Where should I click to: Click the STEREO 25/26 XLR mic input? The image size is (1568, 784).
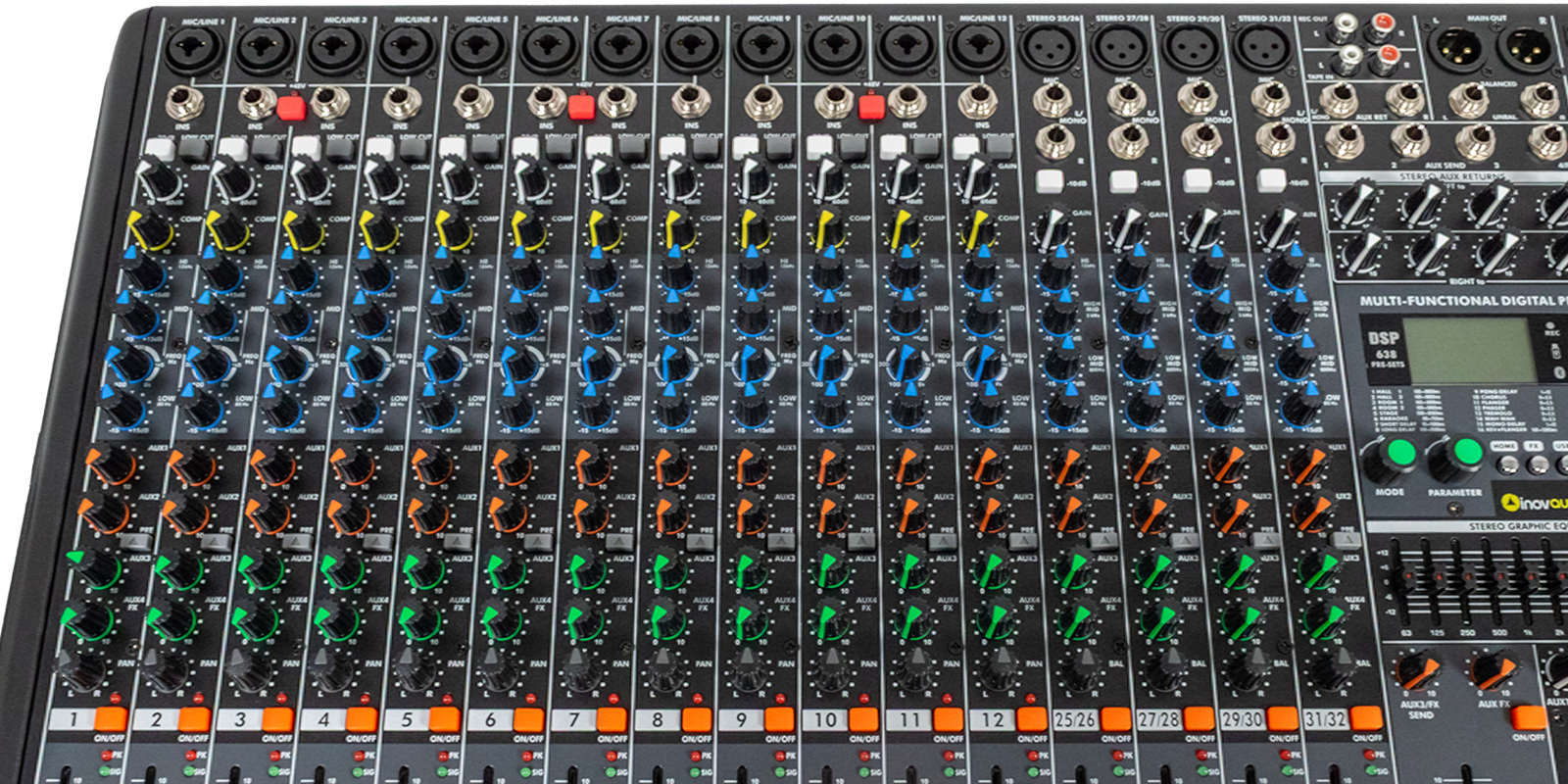[x=1048, y=48]
